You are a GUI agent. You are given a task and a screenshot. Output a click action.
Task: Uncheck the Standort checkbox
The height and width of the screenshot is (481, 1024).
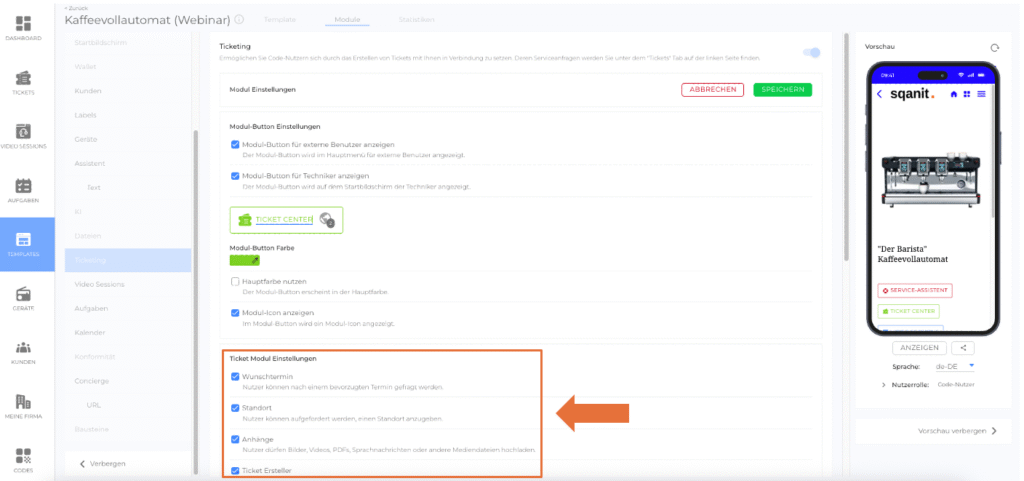[x=235, y=408]
